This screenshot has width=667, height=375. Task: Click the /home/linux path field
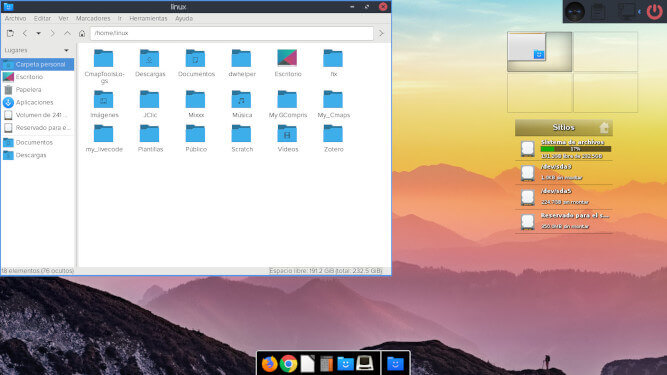[232, 33]
